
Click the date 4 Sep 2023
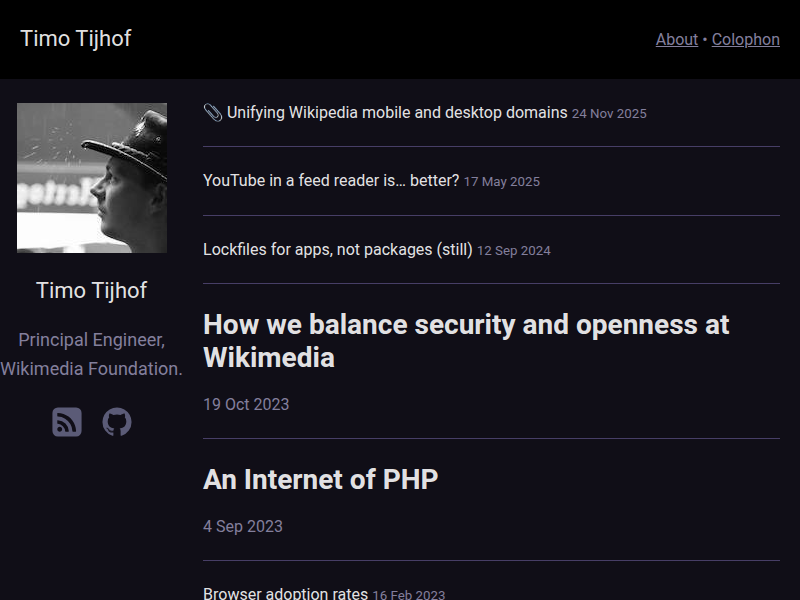pos(243,527)
